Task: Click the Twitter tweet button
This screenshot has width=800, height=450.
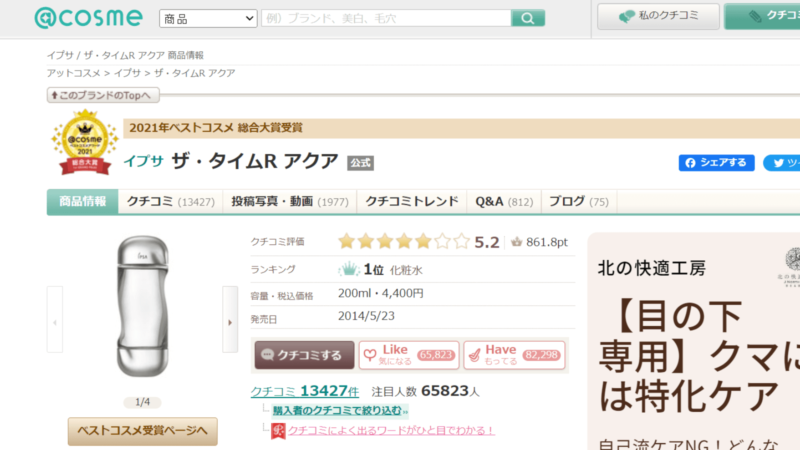Action: (x=782, y=163)
